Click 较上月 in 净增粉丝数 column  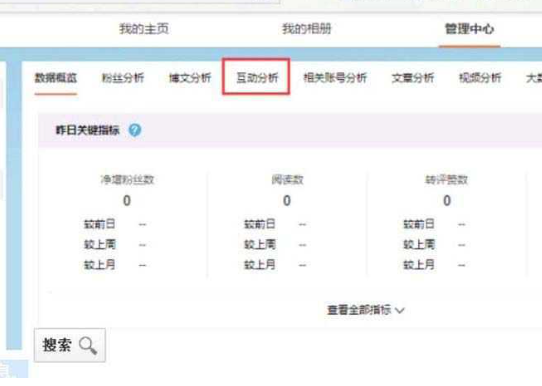point(100,265)
